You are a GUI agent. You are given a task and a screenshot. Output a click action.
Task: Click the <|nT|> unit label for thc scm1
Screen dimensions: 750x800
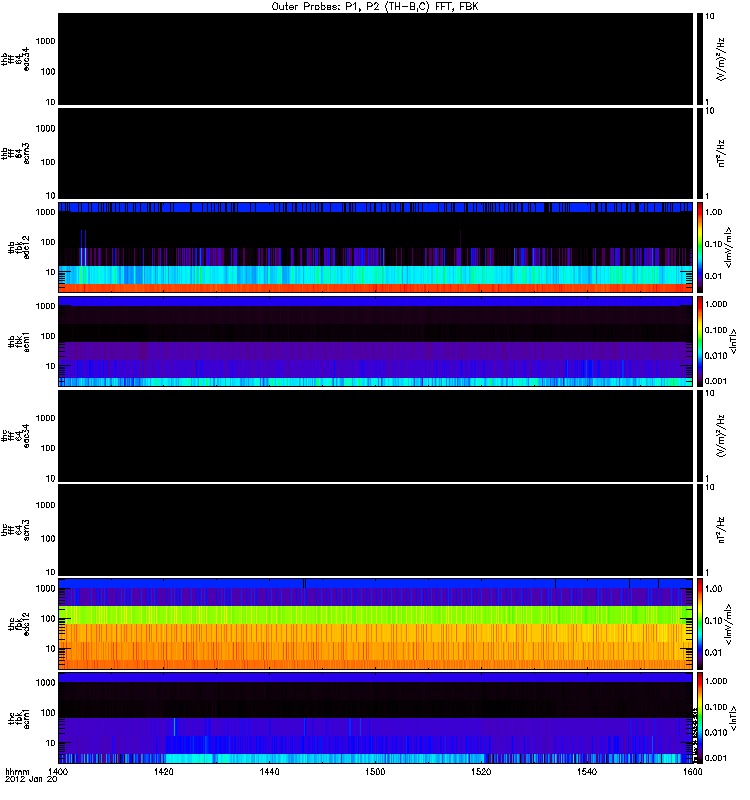point(733,718)
